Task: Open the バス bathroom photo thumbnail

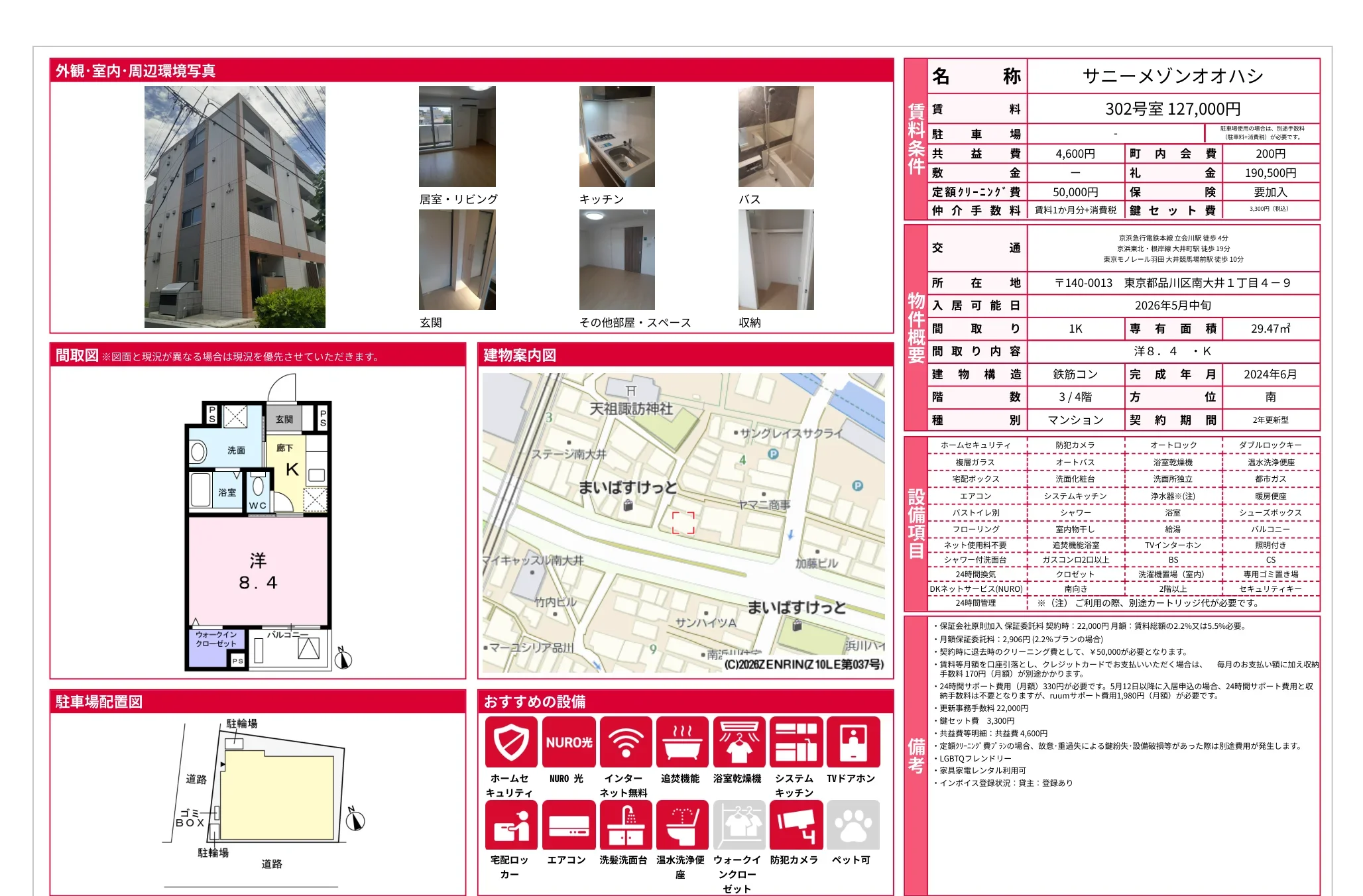Action: coord(776,137)
